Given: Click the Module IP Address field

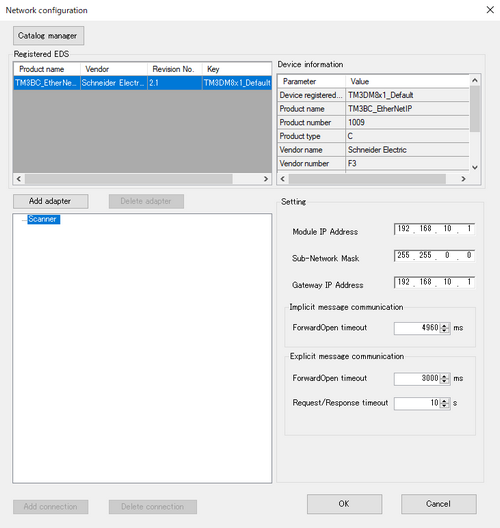Looking at the screenshot, I should [434, 229].
